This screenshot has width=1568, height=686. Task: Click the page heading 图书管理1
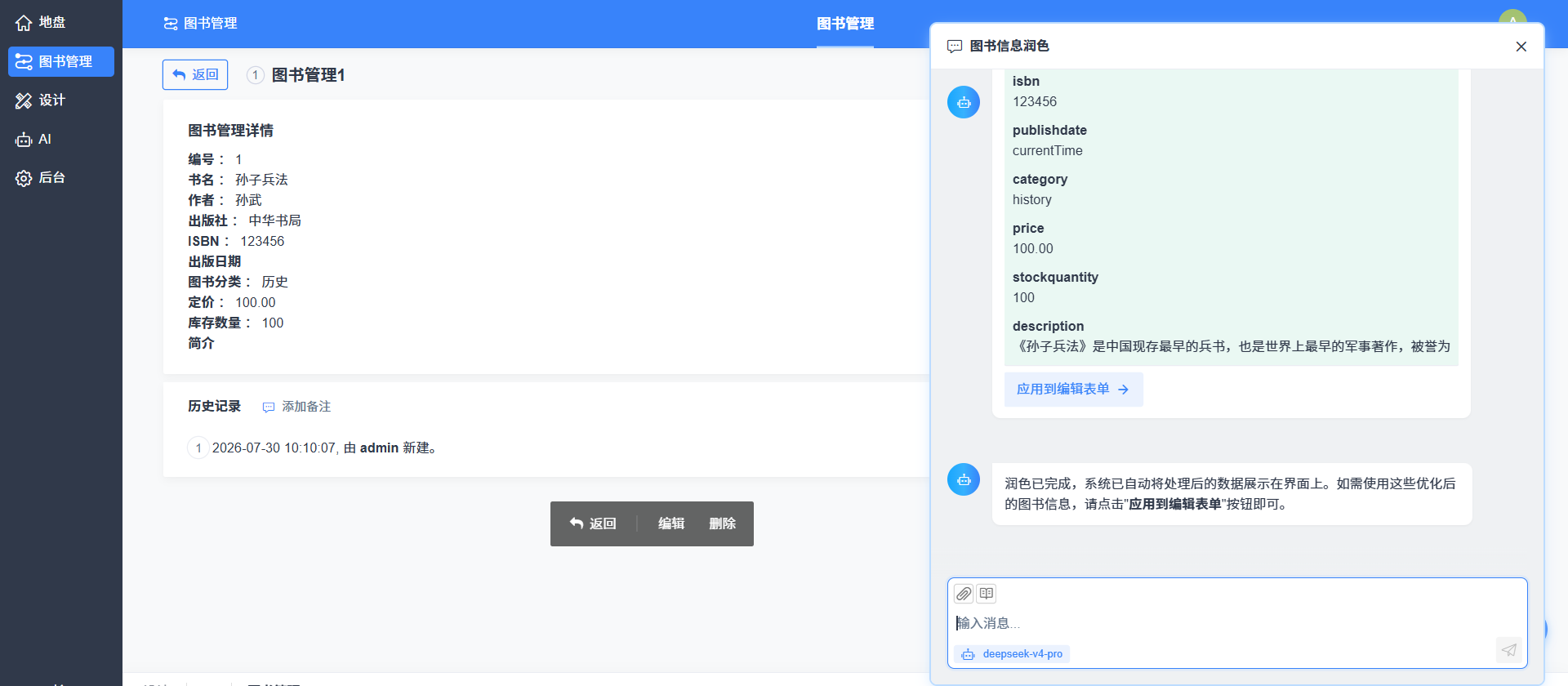tap(308, 75)
